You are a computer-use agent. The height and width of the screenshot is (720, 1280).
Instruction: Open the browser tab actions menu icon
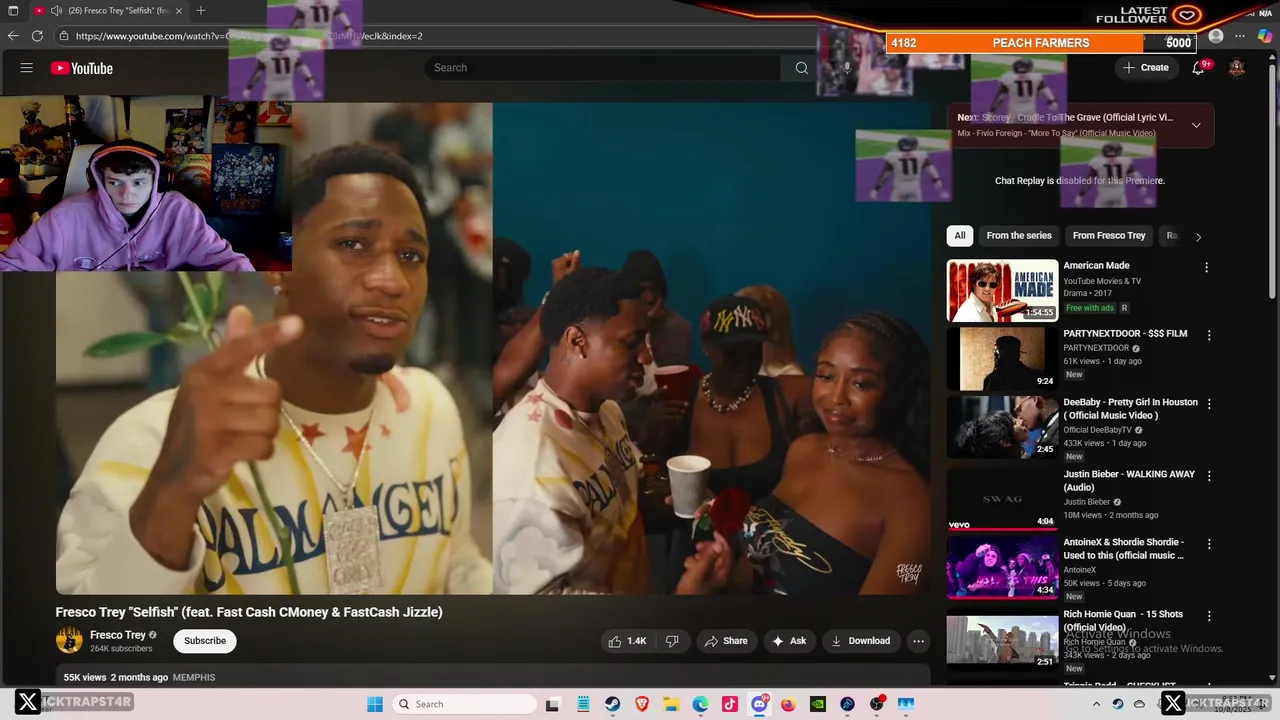pyautogui.click(x=13, y=11)
